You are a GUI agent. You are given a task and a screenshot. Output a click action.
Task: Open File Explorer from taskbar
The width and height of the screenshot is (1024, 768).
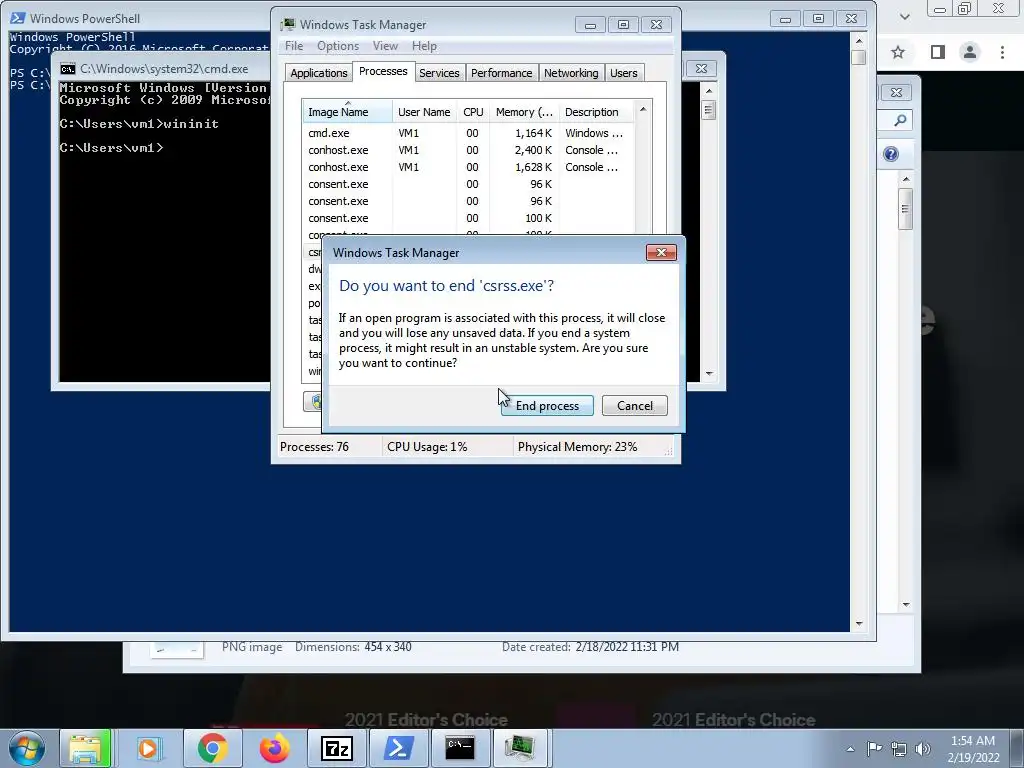[x=86, y=748]
